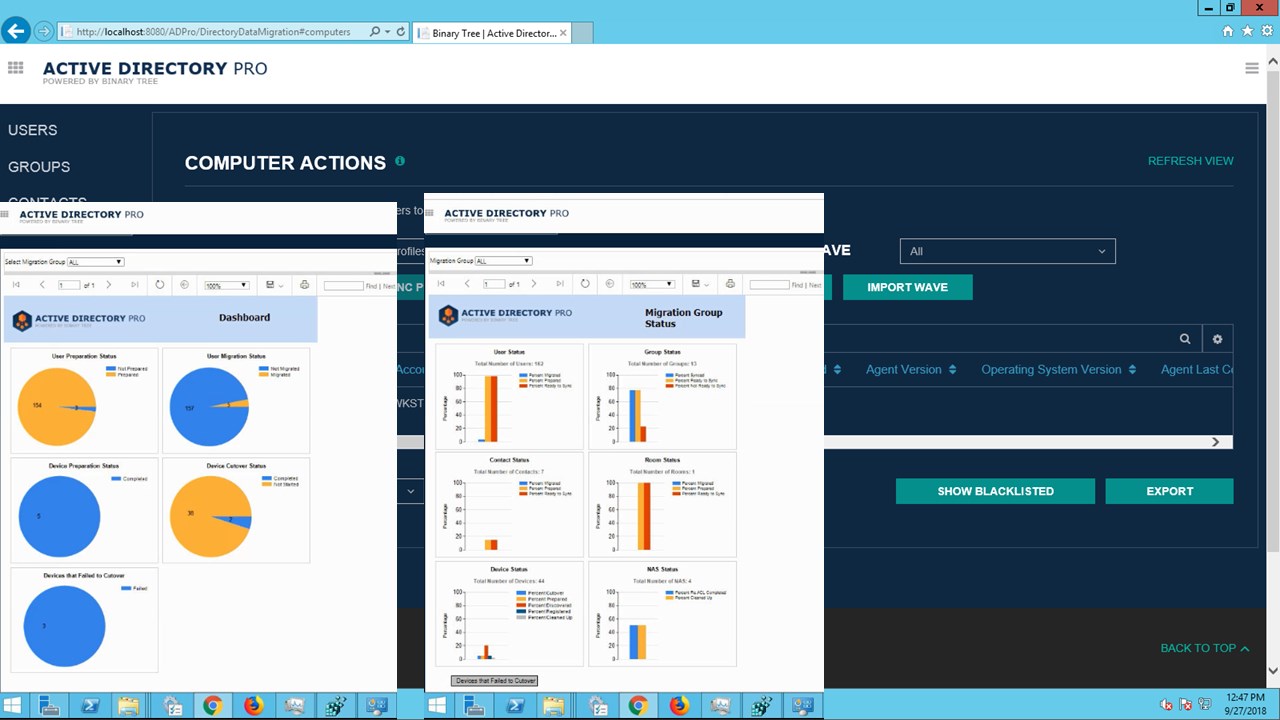Click the Back to Top link
The image size is (1280, 720).
click(1205, 648)
